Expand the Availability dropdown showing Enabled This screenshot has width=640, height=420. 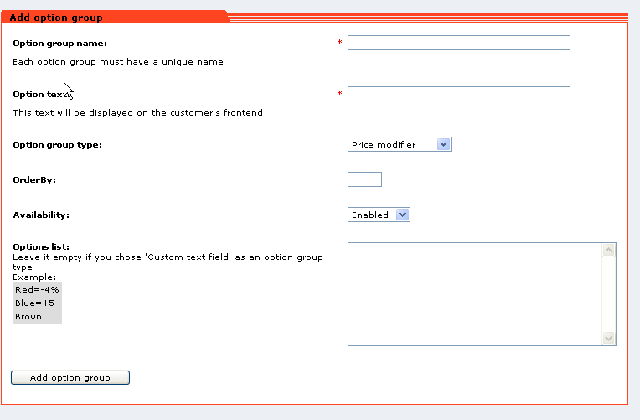click(379, 214)
